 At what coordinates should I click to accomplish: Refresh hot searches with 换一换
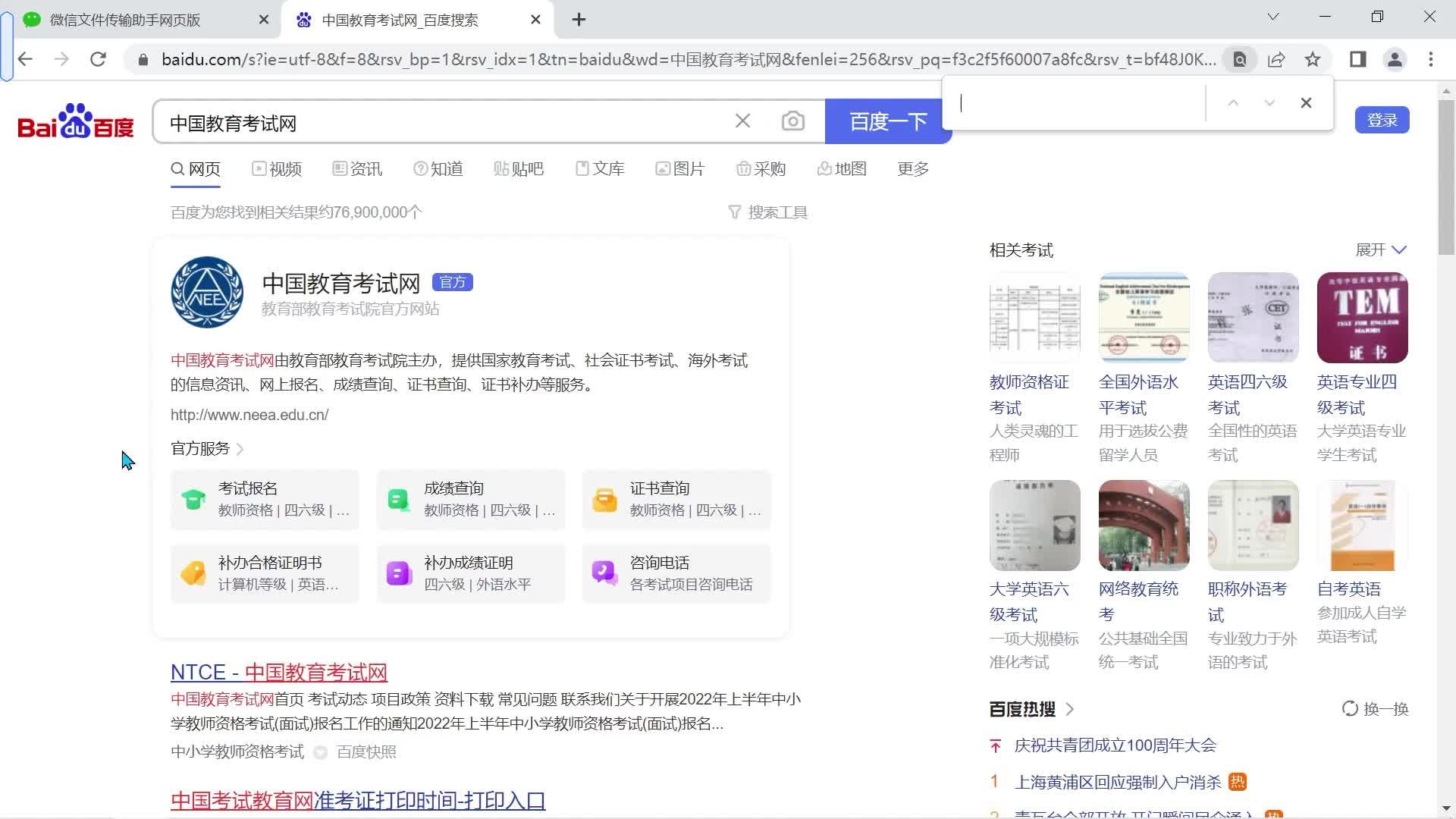1375,709
